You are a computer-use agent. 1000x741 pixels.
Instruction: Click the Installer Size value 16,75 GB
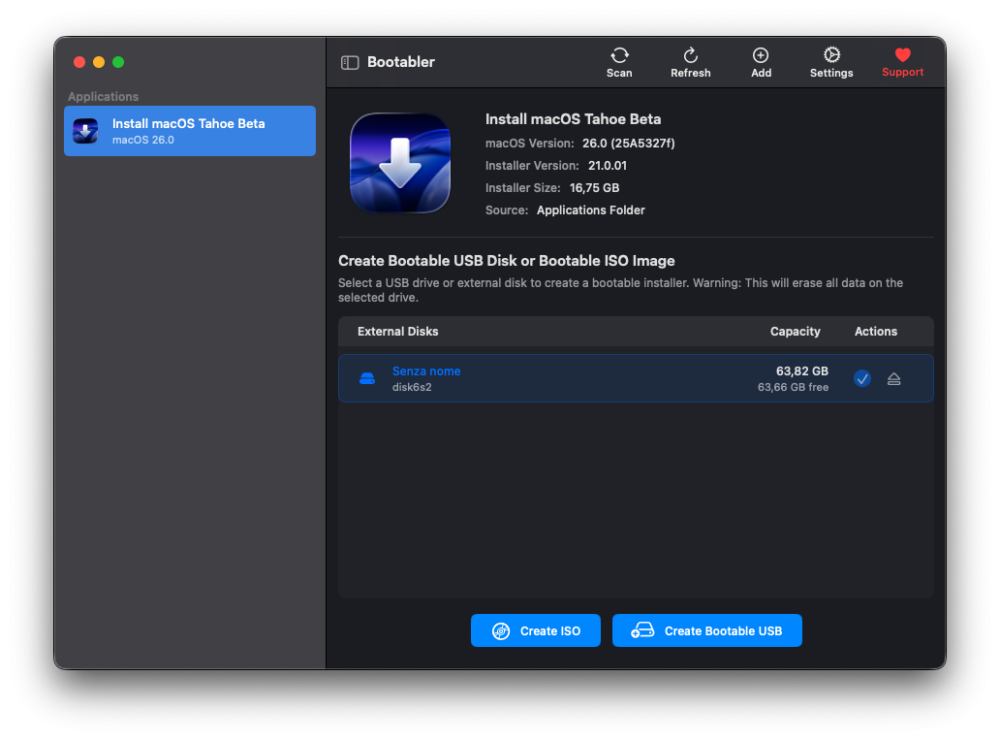click(x=594, y=188)
